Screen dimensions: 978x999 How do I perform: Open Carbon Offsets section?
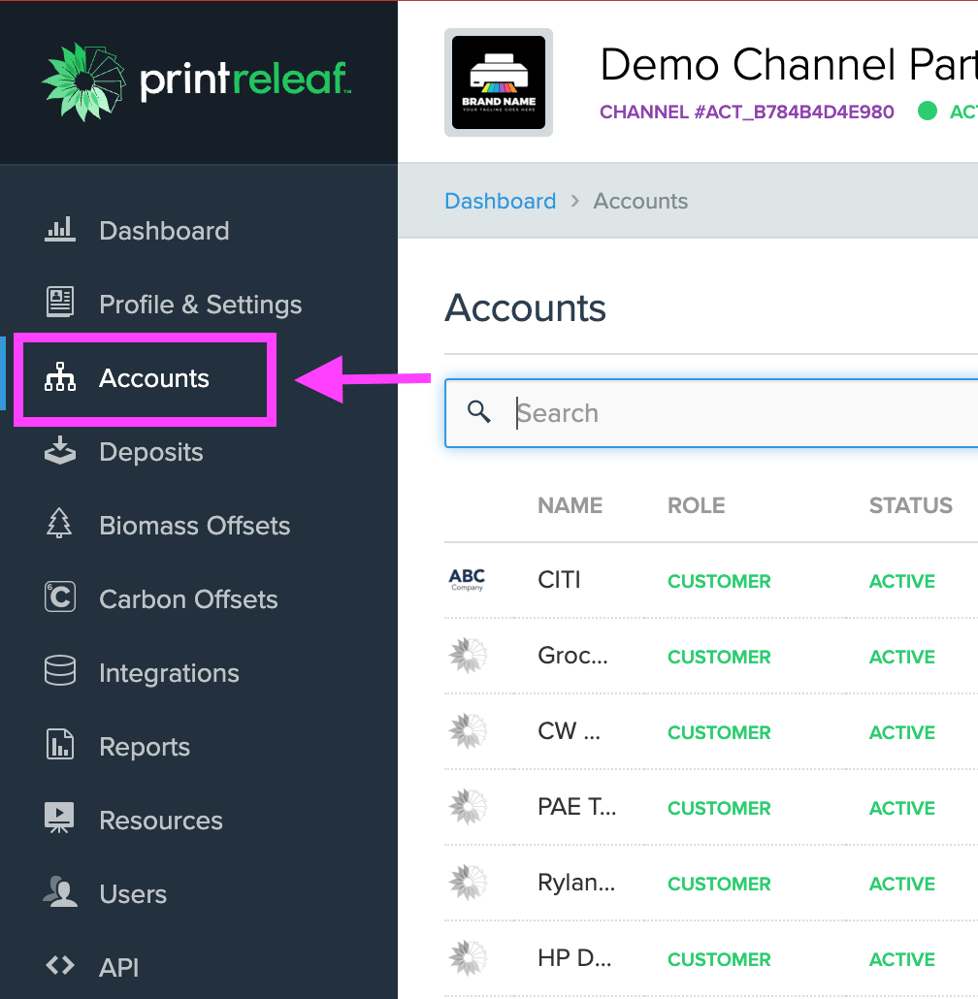click(189, 599)
